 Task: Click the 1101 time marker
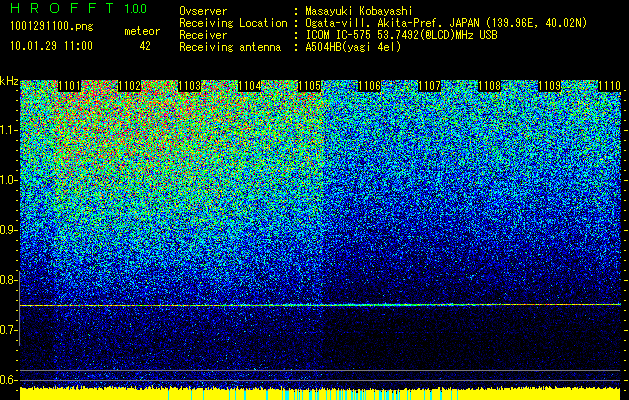(x=69, y=86)
